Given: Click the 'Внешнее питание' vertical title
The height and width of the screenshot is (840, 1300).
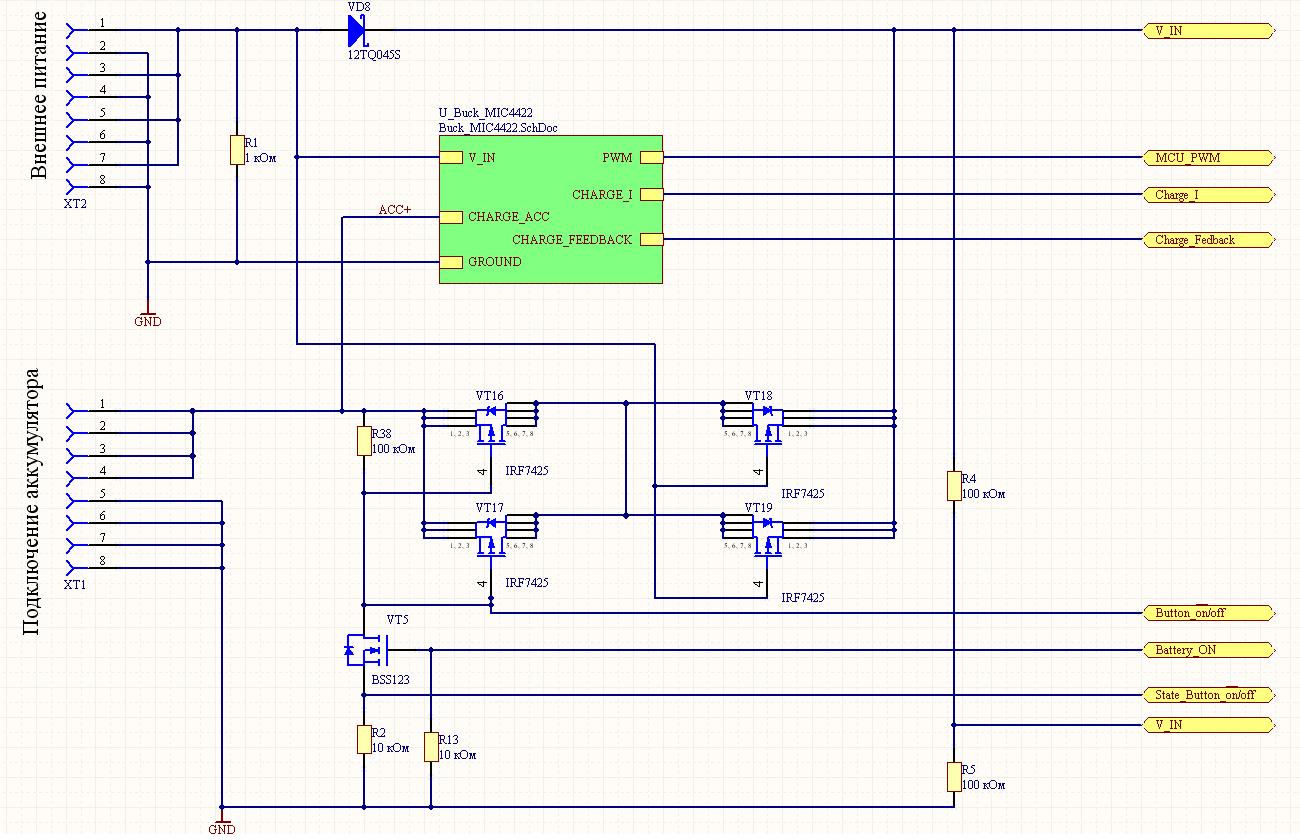Looking at the screenshot, I should pyautogui.click(x=38, y=96).
